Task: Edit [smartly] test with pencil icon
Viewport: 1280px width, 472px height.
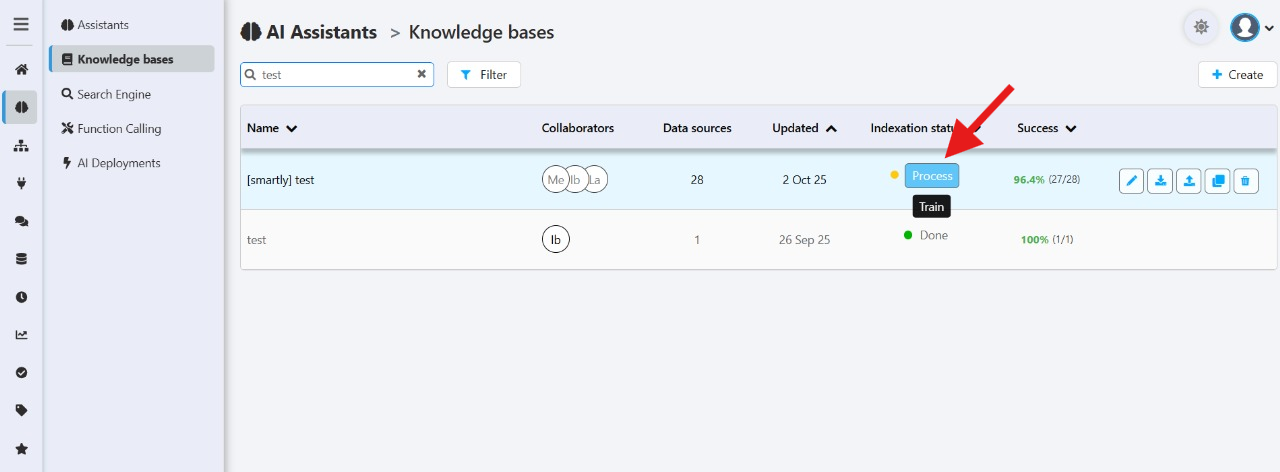Action: coord(1131,181)
